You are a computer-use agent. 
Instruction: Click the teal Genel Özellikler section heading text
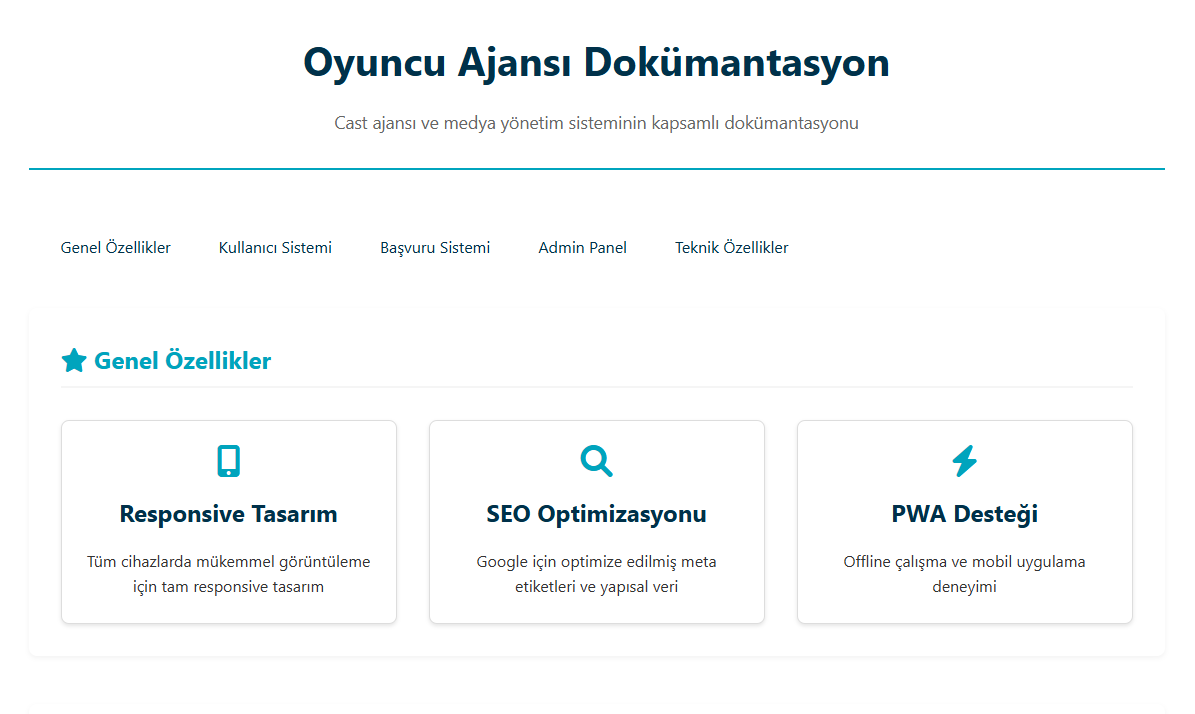pyautogui.click(x=182, y=361)
